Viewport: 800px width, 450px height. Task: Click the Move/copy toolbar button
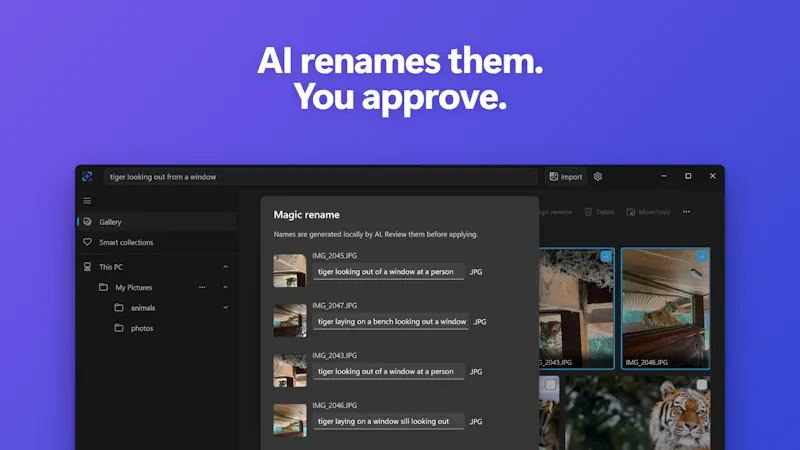tap(648, 212)
